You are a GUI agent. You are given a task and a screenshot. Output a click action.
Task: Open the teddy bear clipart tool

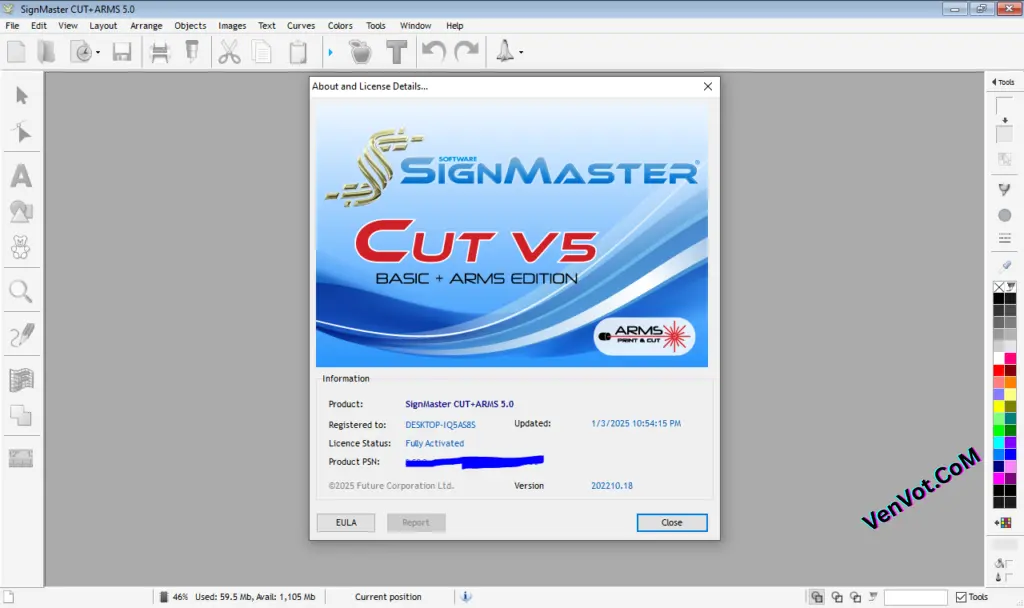coord(21,248)
